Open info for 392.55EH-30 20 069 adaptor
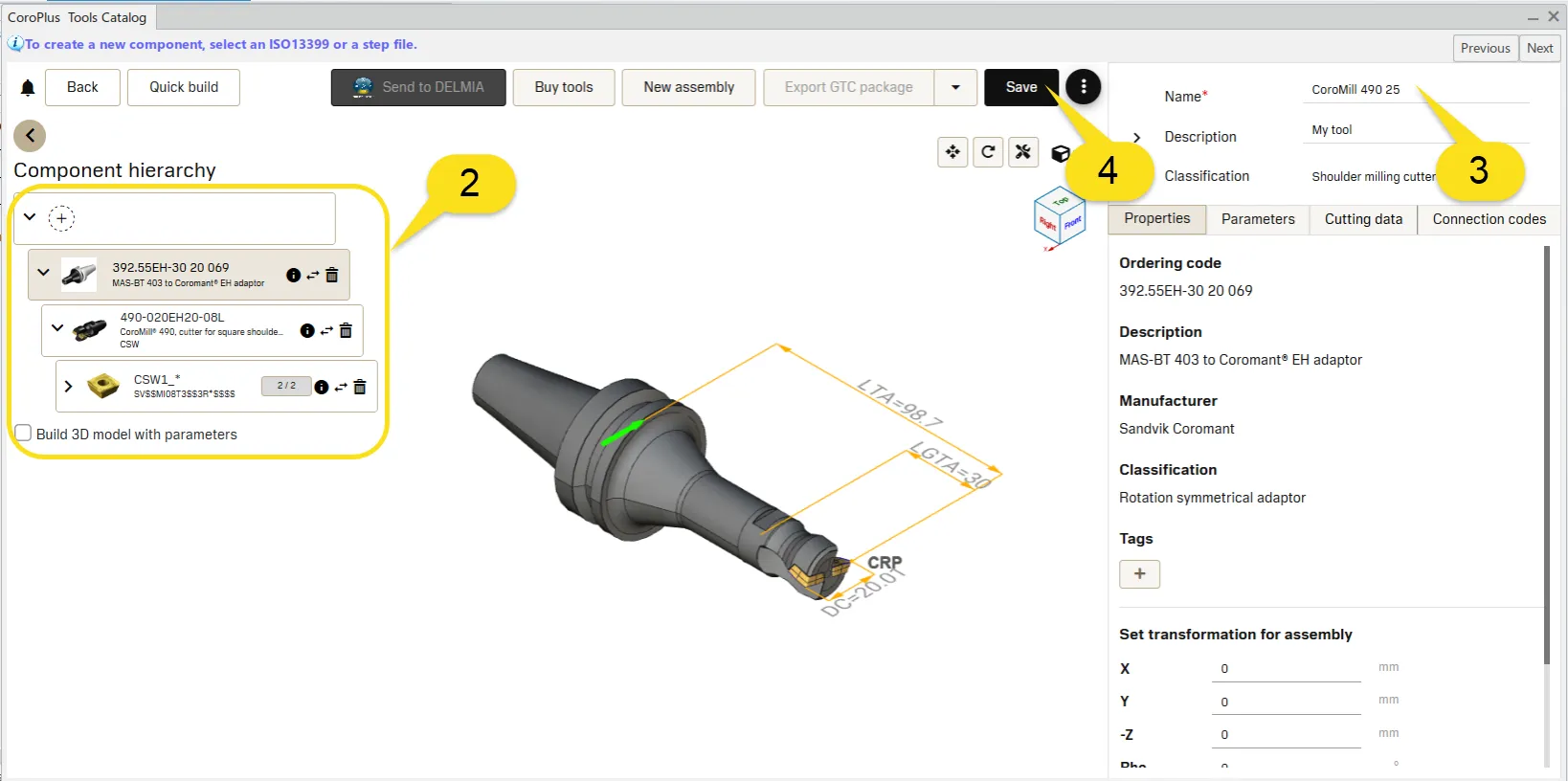Viewport: 1568px width, 781px height. click(293, 276)
